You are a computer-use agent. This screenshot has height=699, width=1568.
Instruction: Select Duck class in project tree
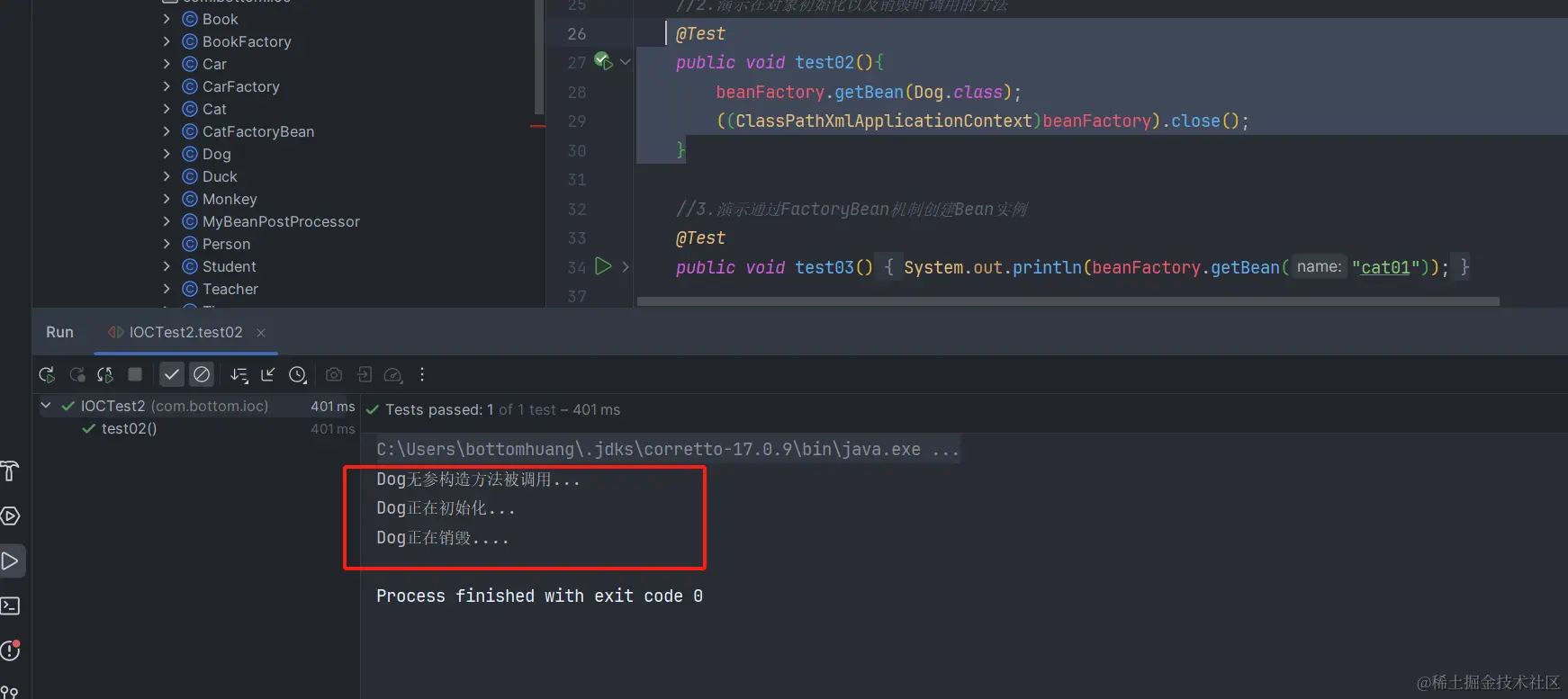click(220, 176)
